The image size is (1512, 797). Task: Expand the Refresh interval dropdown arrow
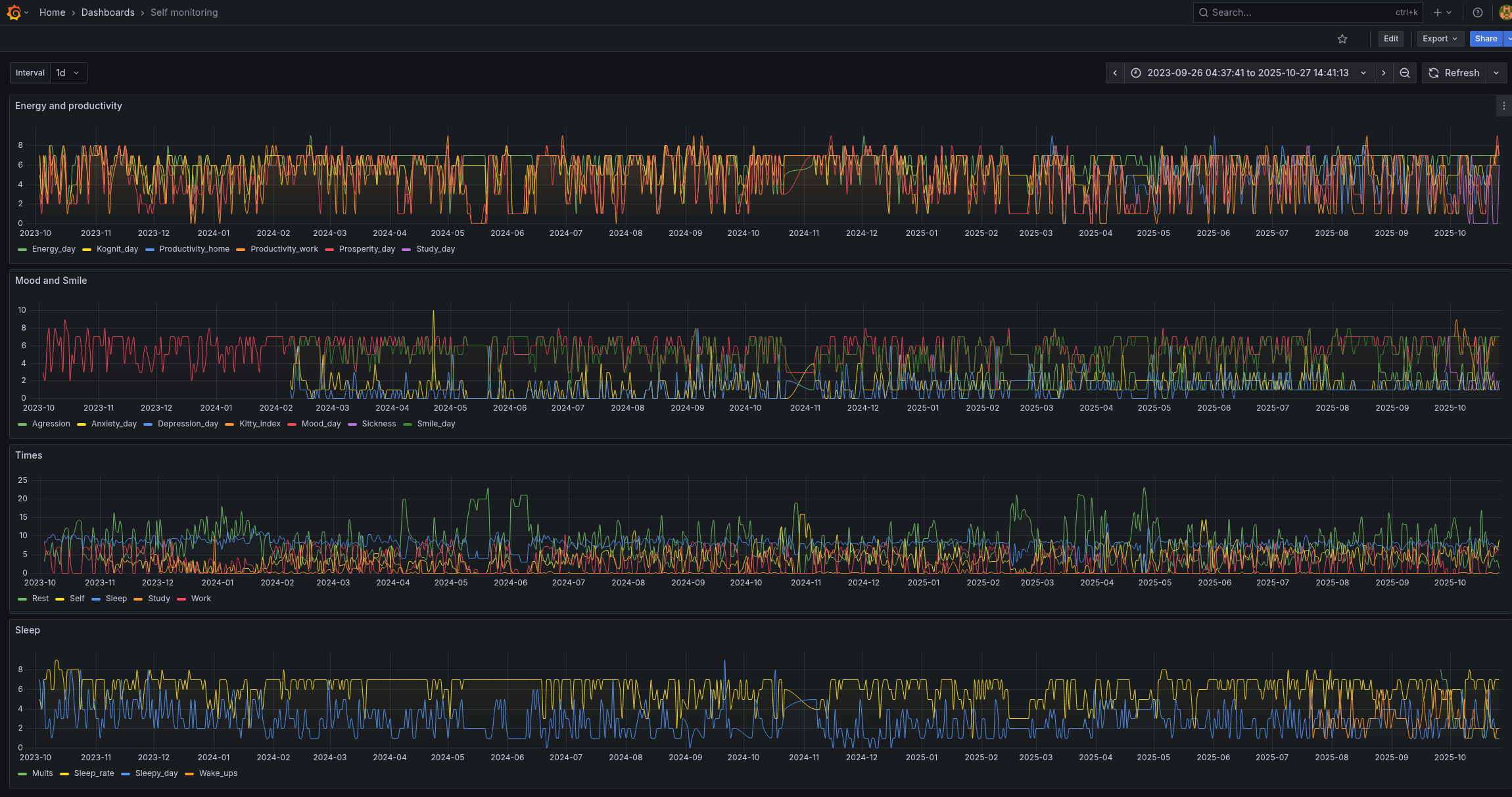click(1497, 73)
